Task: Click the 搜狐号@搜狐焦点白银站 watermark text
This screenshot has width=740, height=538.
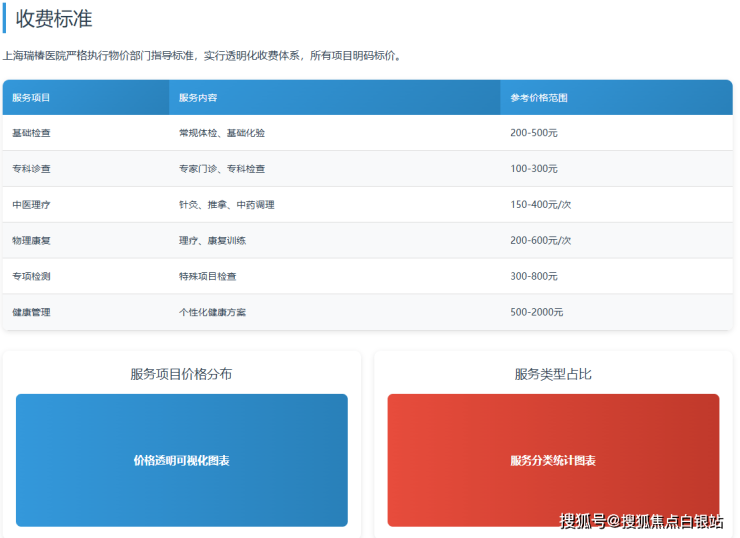Action: pos(641,520)
